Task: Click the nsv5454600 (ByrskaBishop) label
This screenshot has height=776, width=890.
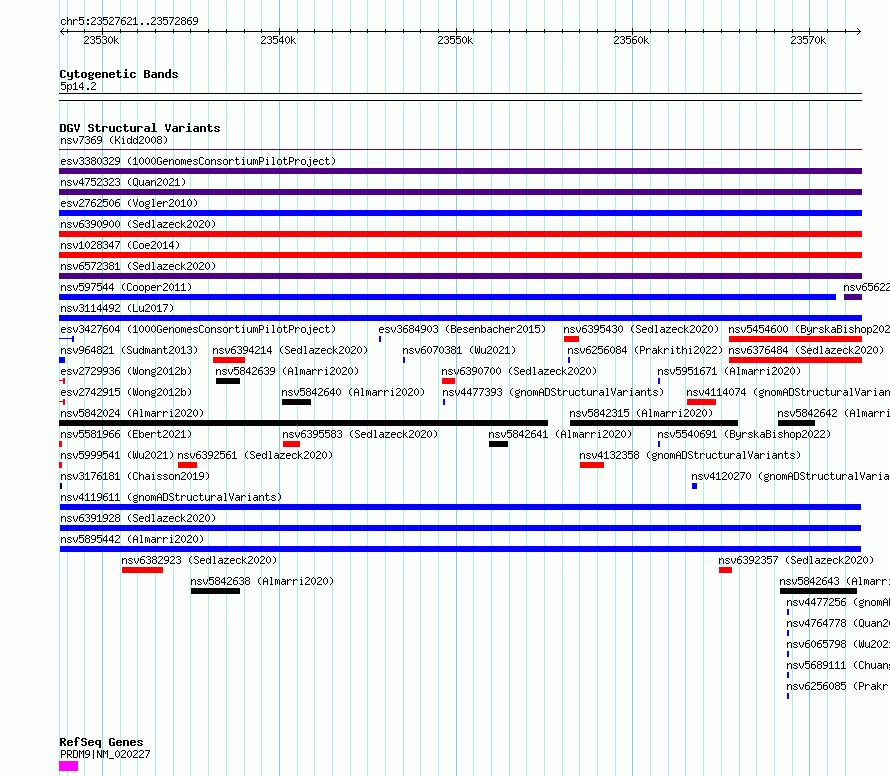Action: (x=809, y=329)
